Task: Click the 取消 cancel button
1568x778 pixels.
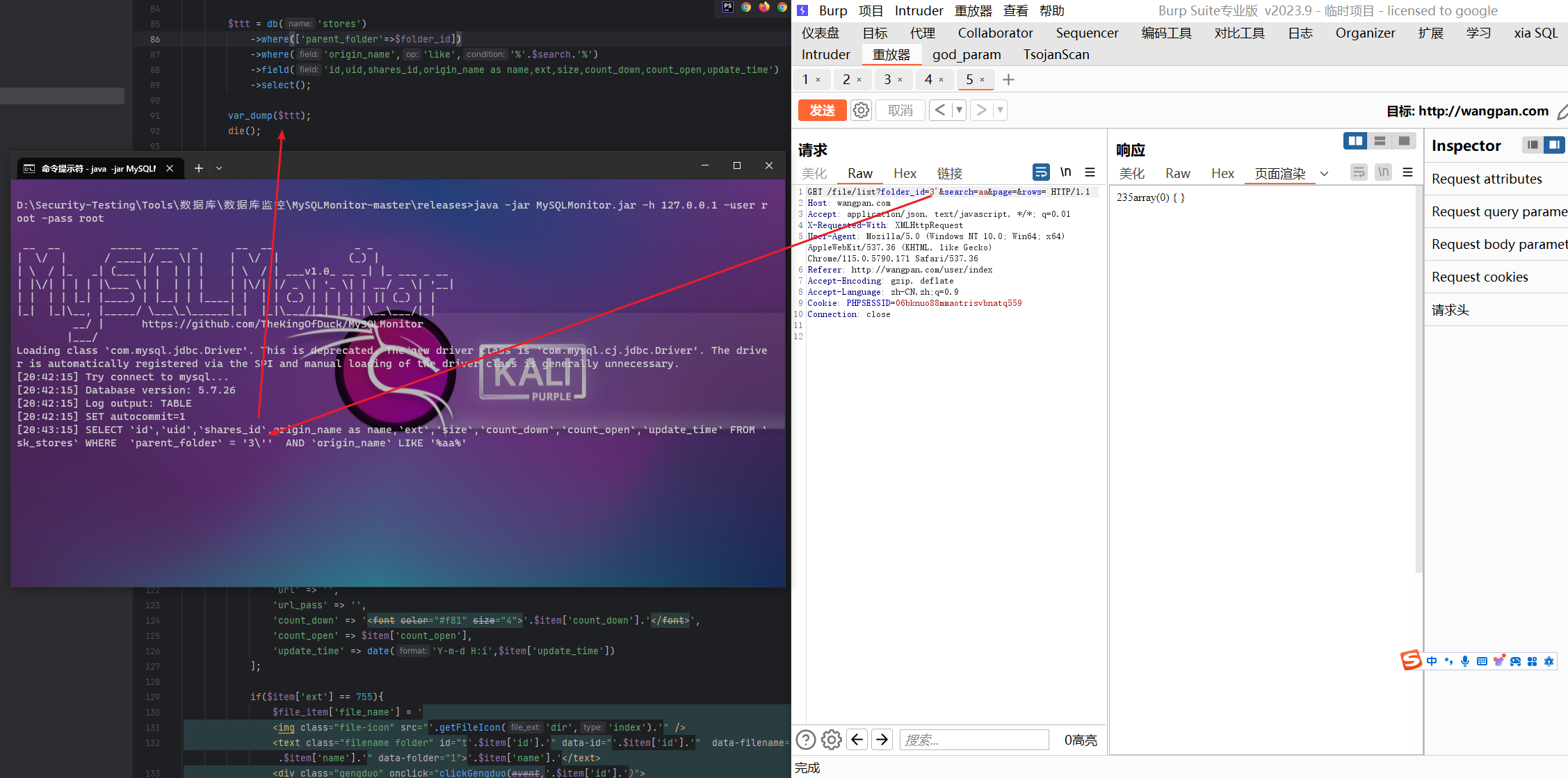Action: (x=900, y=111)
